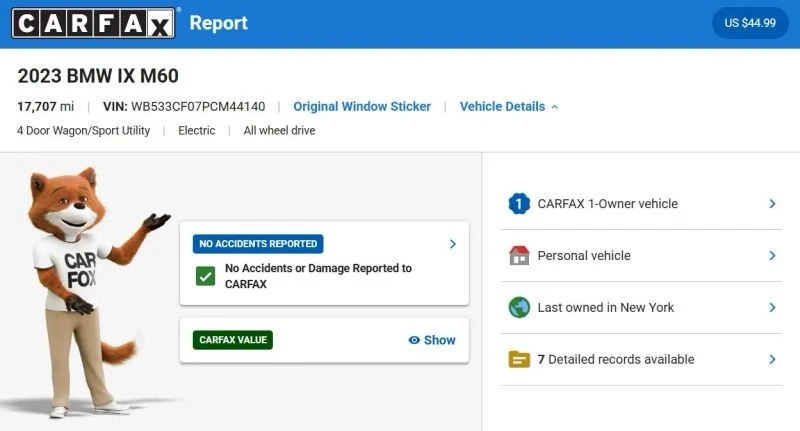Screen dimensions: 800x431
Task: Expand Last owned in New York chevron
Action: (x=772, y=308)
